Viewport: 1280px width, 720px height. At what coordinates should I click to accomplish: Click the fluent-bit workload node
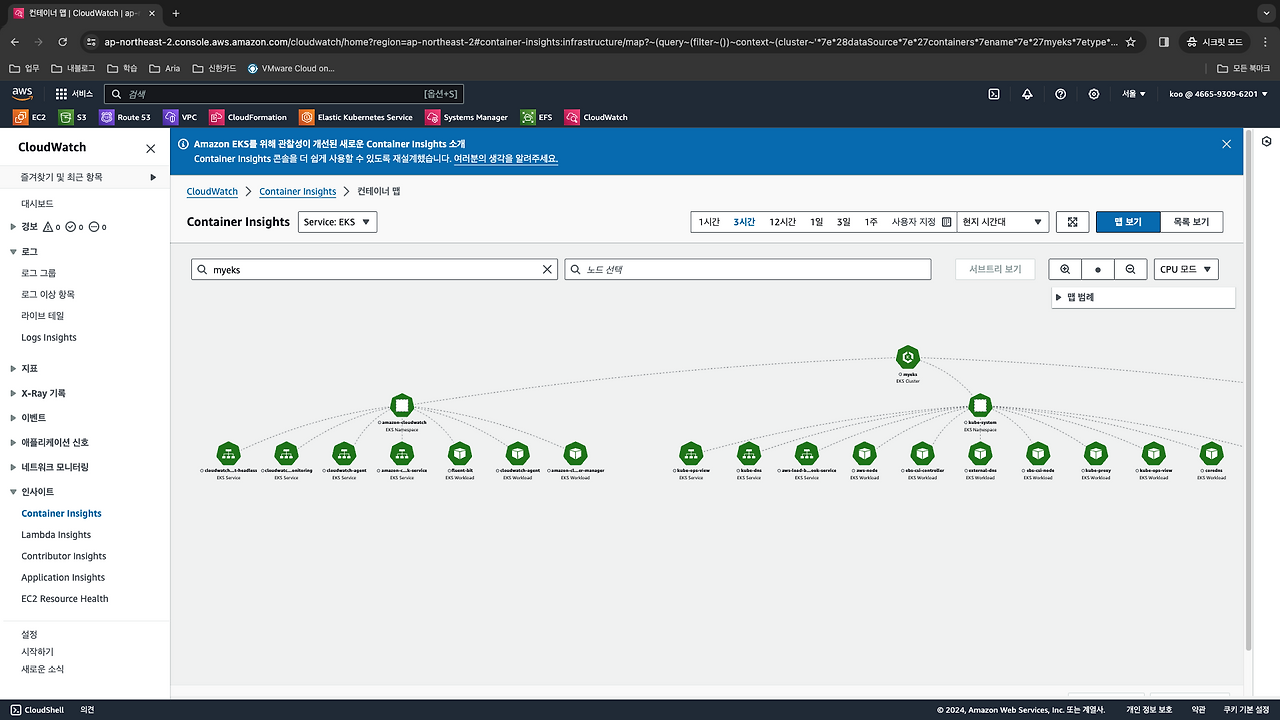tap(459, 453)
